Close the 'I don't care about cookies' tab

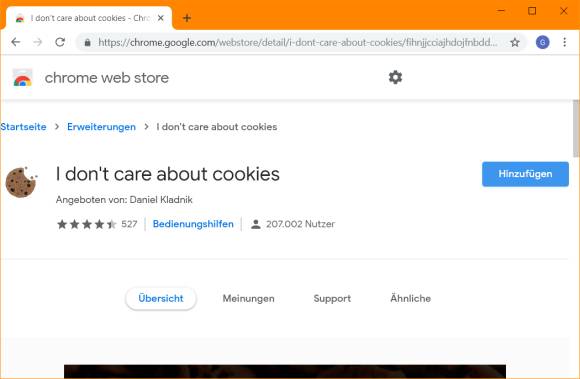(161, 18)
